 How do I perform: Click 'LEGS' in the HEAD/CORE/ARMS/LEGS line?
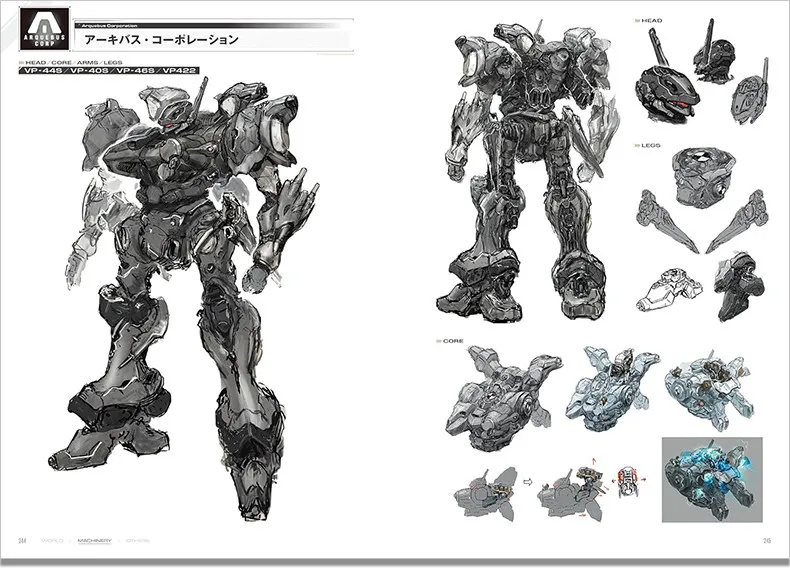tap(113, 62)
